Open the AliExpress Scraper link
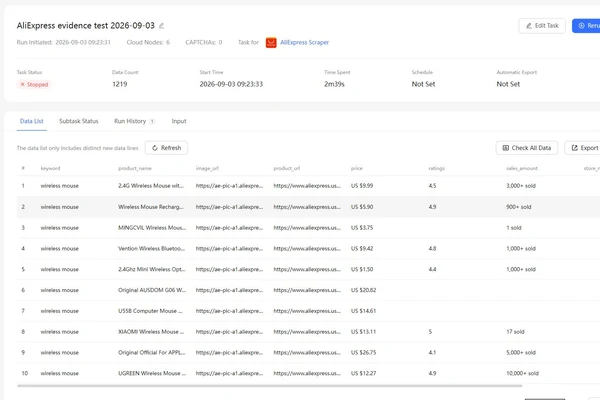This screenshot has width=600, height=400. click(x=304, y=42)
